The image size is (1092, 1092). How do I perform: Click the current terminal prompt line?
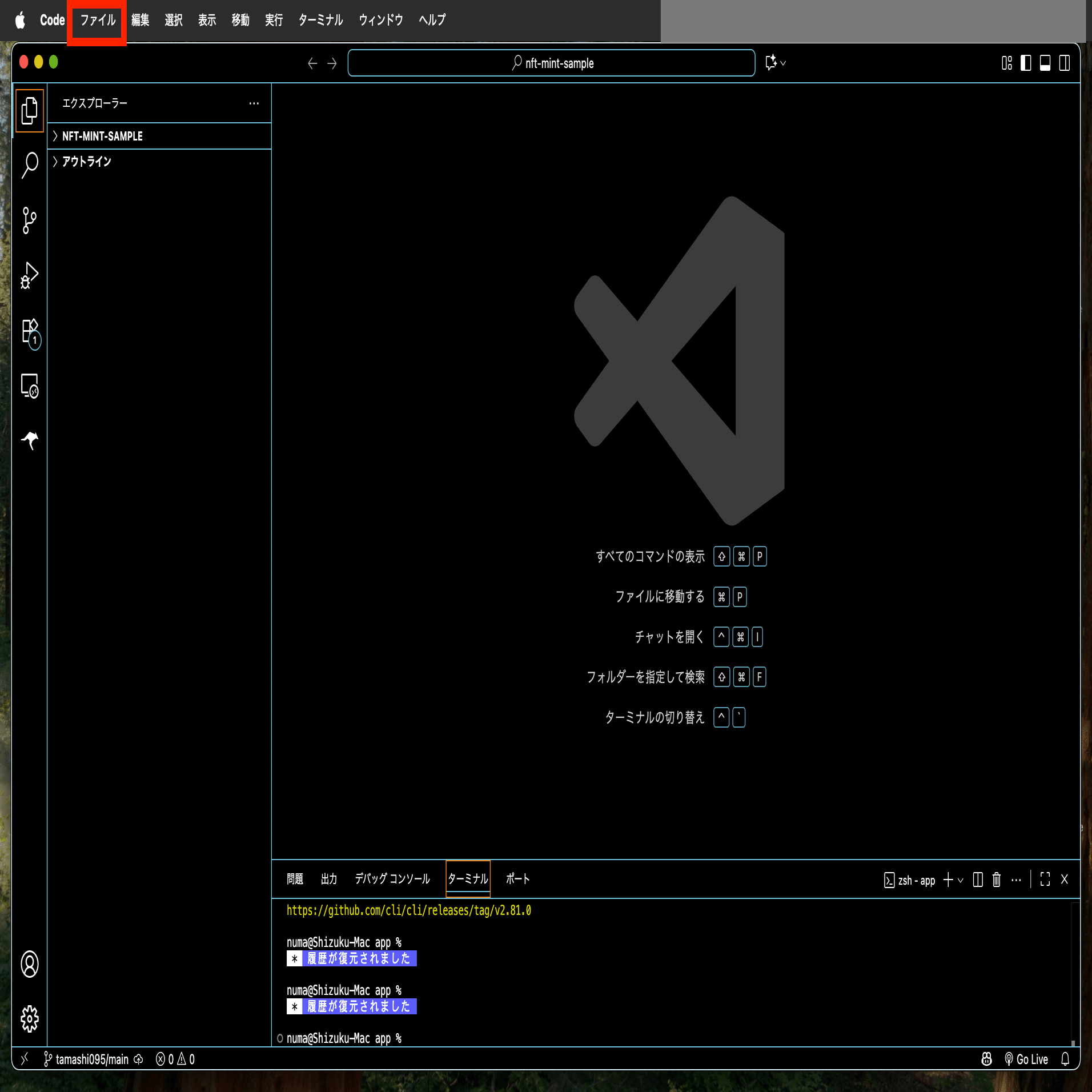(344, 1038)
